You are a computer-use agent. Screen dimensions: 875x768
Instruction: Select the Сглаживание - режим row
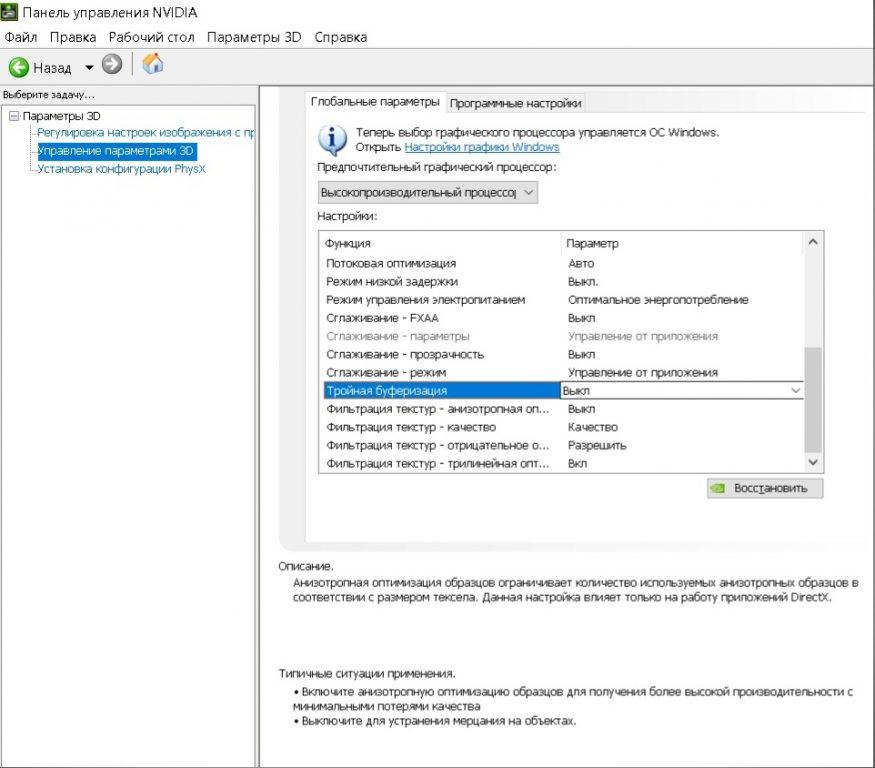tap(564, 372)
